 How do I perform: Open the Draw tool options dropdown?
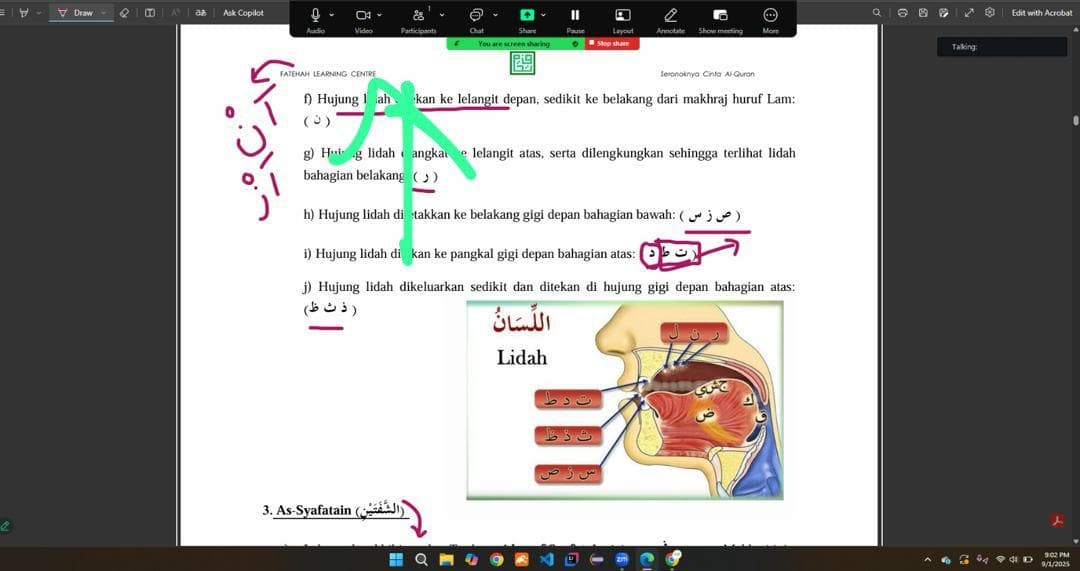click(104, 12)
